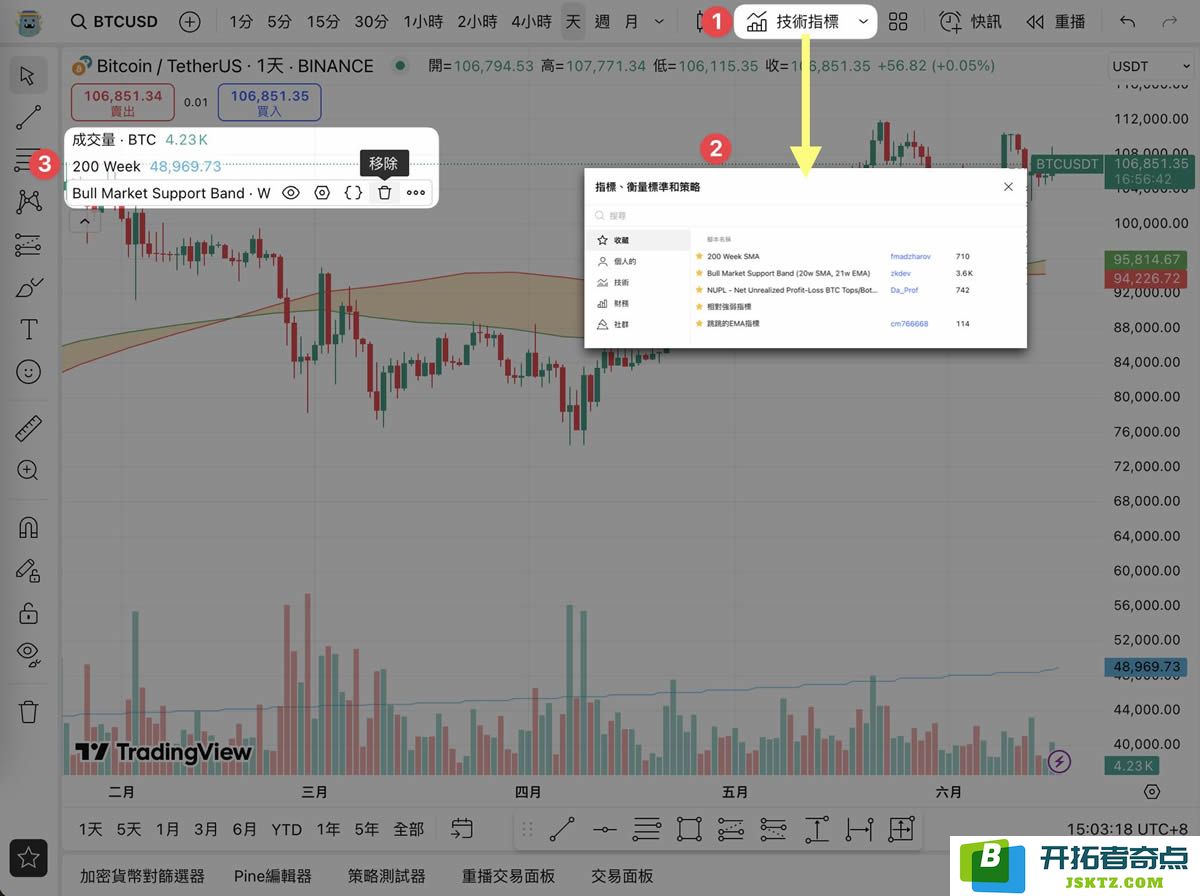Switch to the 30分 timeframe
Screen dimensions: 1200x896
tap(371, 21)
